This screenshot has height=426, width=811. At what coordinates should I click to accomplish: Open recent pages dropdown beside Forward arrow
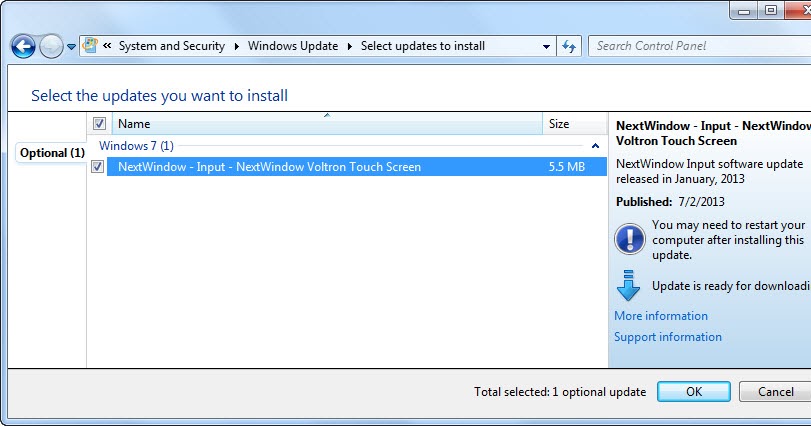[71, 47]
